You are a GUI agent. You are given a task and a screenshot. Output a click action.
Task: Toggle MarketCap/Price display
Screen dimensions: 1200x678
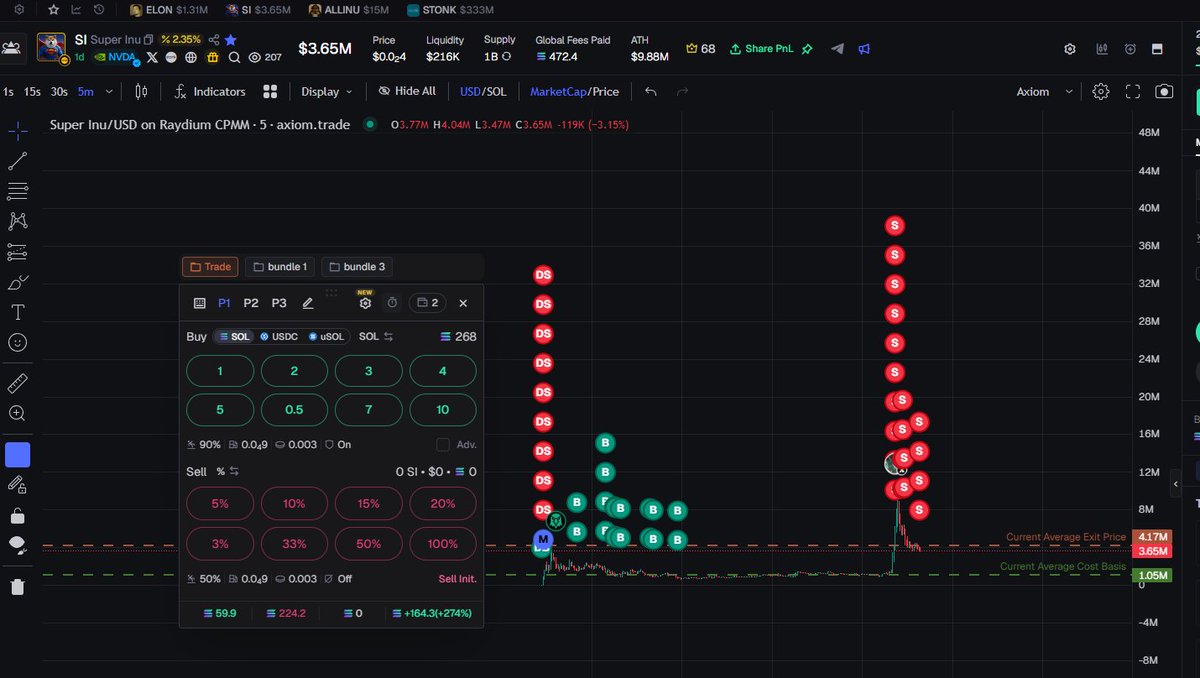(574, 91)
